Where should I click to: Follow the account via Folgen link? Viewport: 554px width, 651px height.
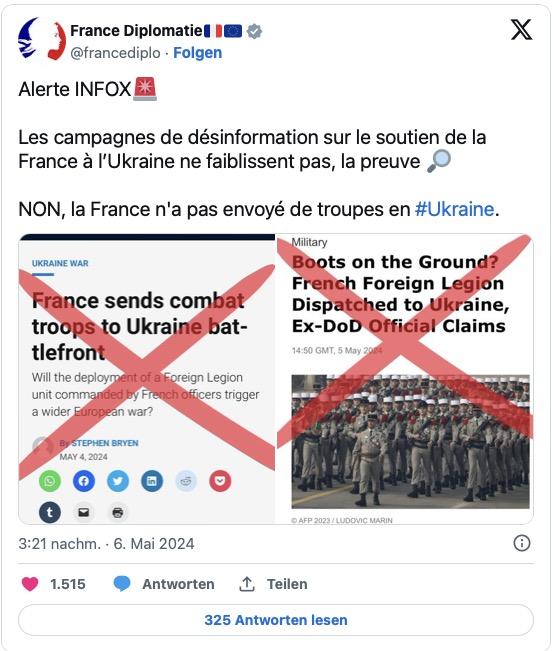[198, 53]
